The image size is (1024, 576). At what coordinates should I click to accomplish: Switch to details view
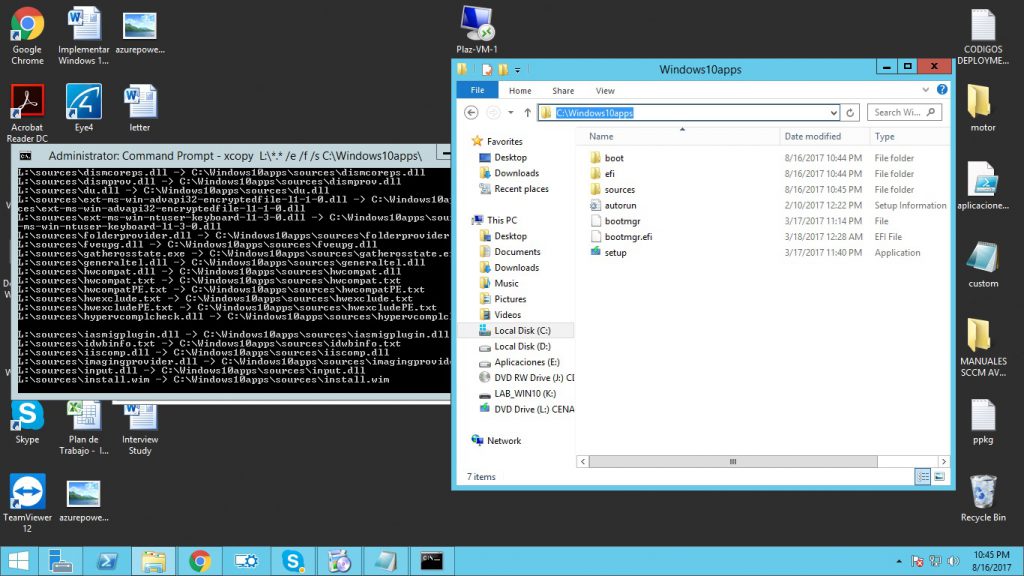[x=922, y=476]
